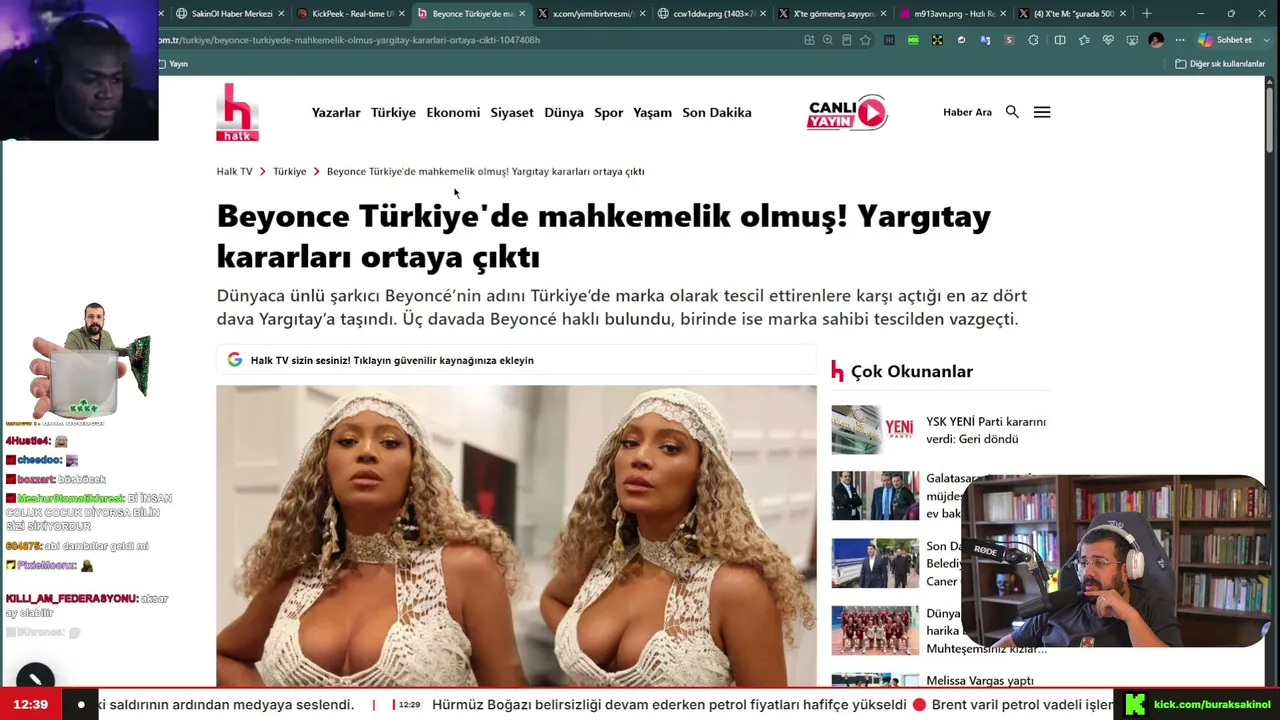Open the Halk TV logo homepage
Screen dimensions: 1280x720
(237, 112)
